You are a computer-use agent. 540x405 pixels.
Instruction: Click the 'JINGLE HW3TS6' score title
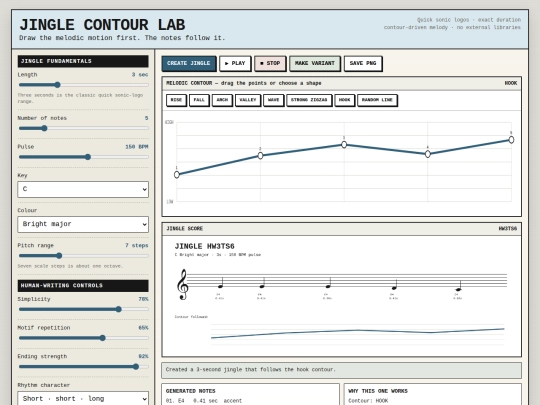(x=205, y=246)
